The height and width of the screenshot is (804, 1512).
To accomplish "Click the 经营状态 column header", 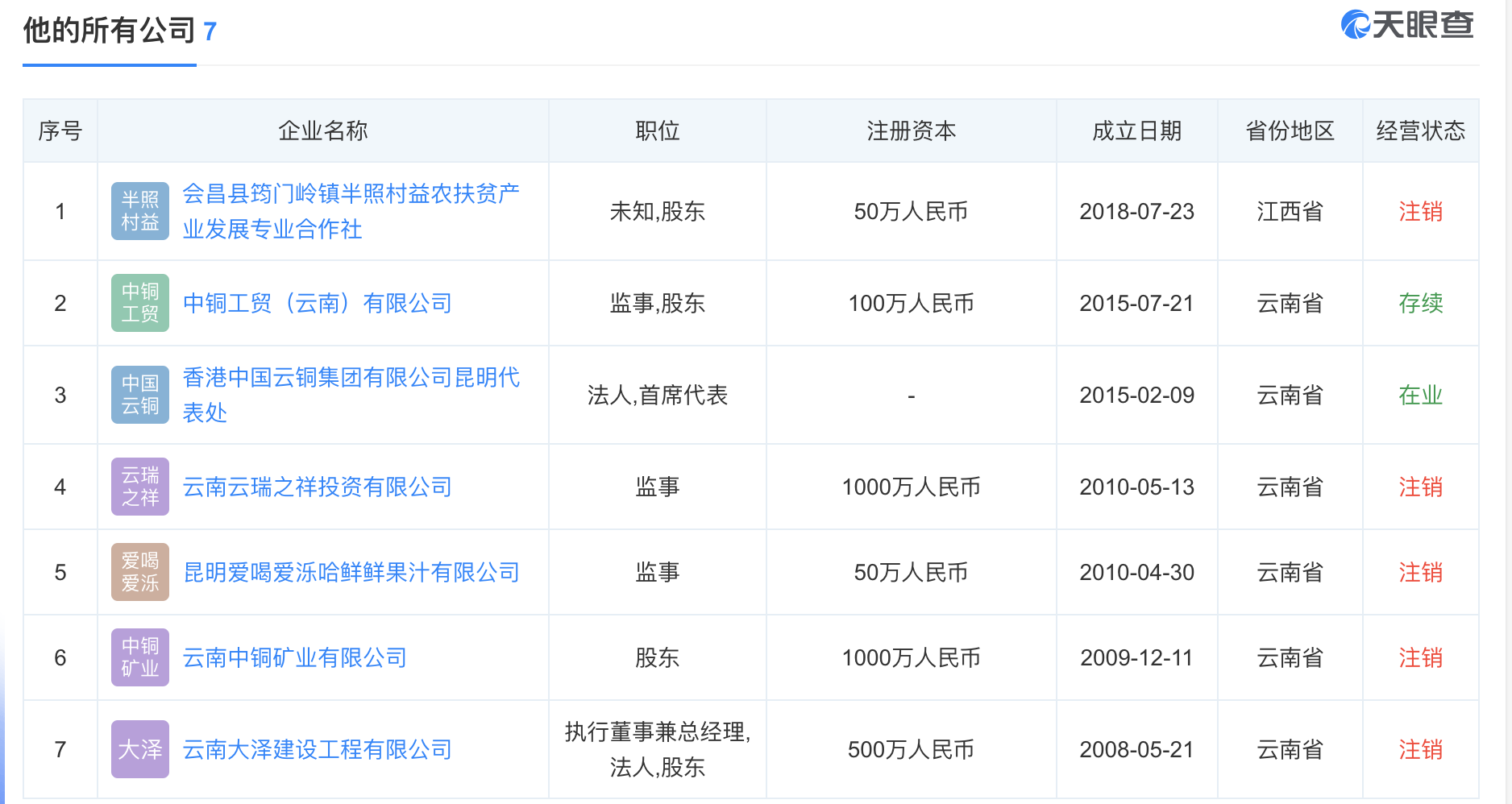I will pos(1421,131).
